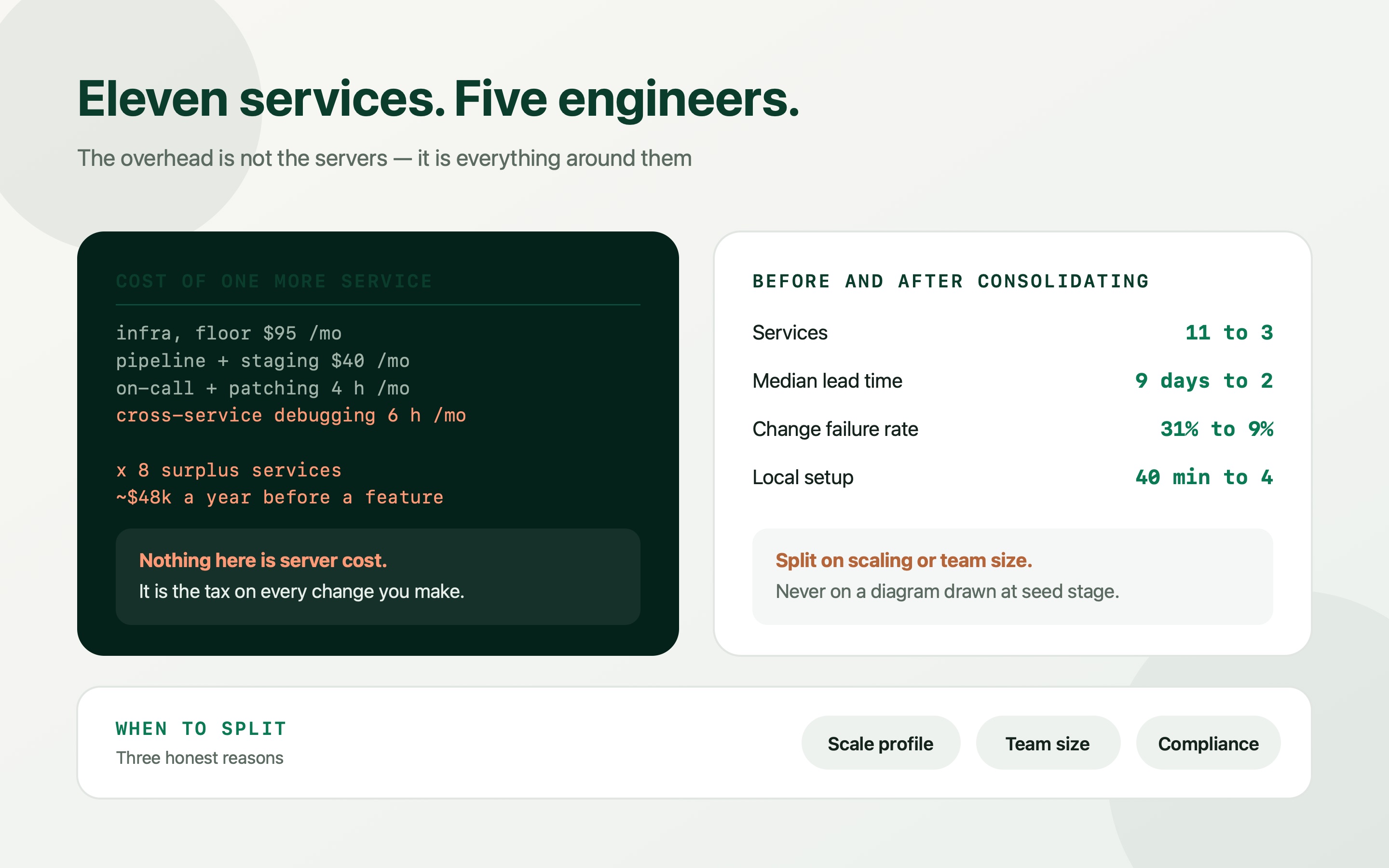This screenshot has height=868, width=1389.
Task: Click the 'x 8 surplus services' line
Action: click(x=229, y=470)
